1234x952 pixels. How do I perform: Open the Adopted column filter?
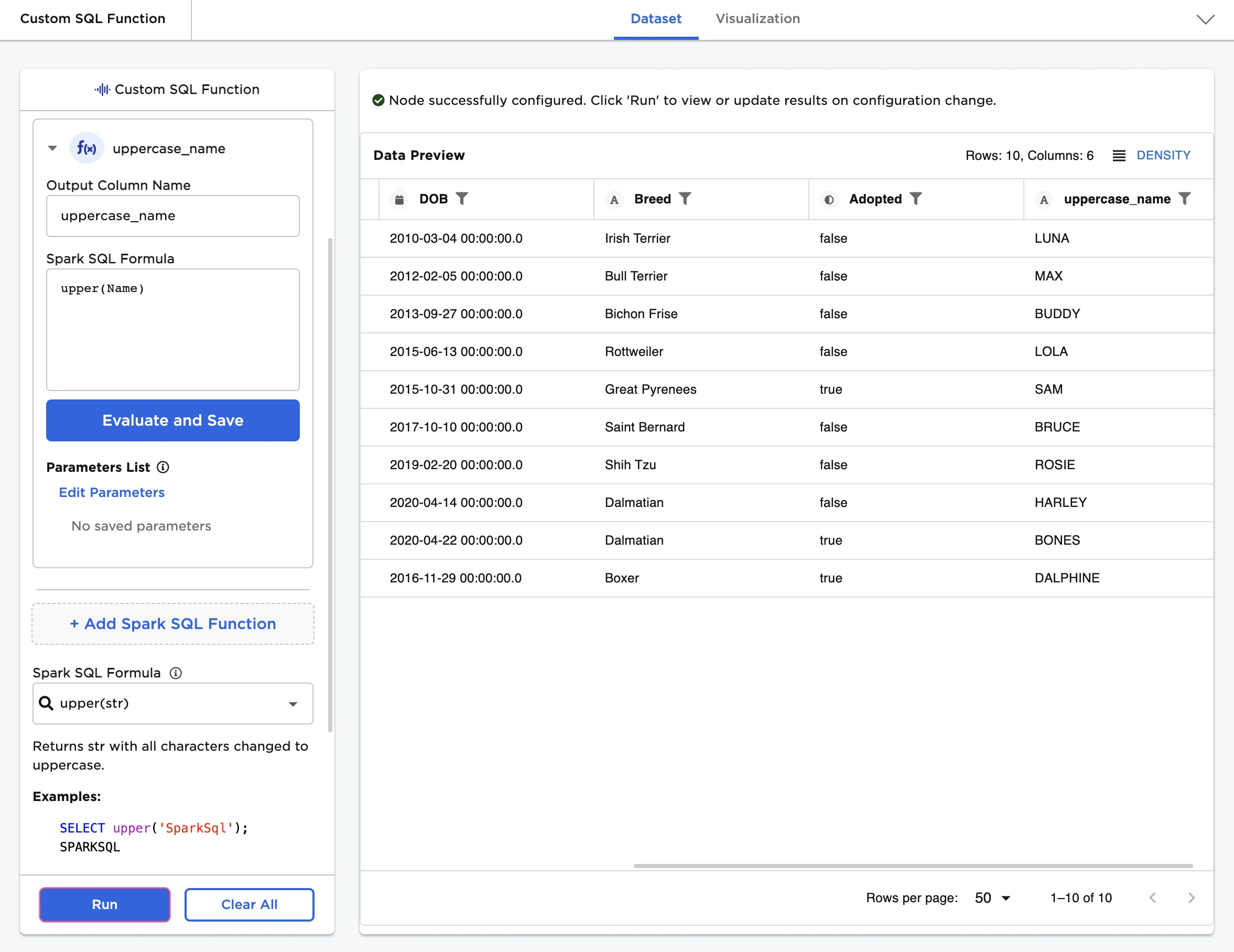916,199
